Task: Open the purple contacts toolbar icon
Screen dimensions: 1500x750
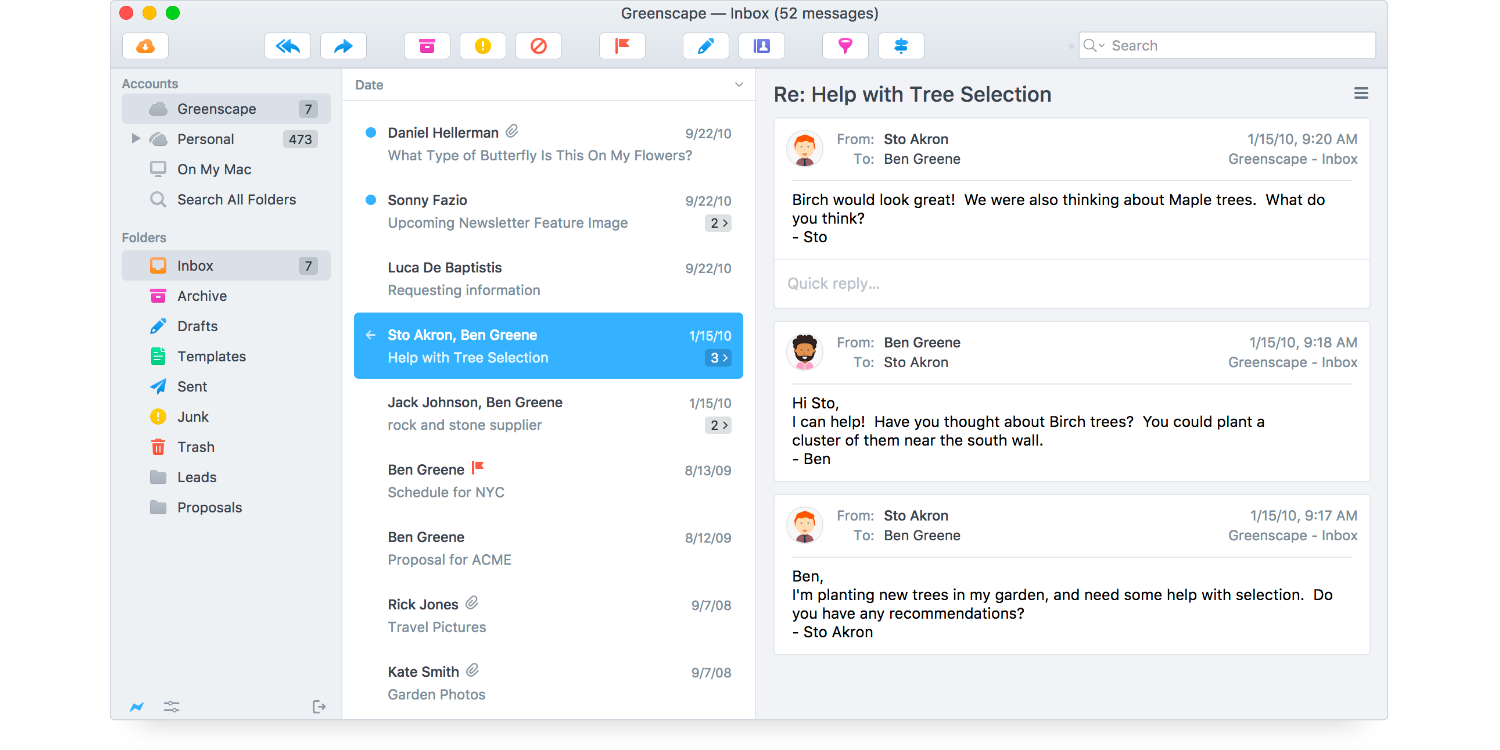Action: tap(761, 46)
